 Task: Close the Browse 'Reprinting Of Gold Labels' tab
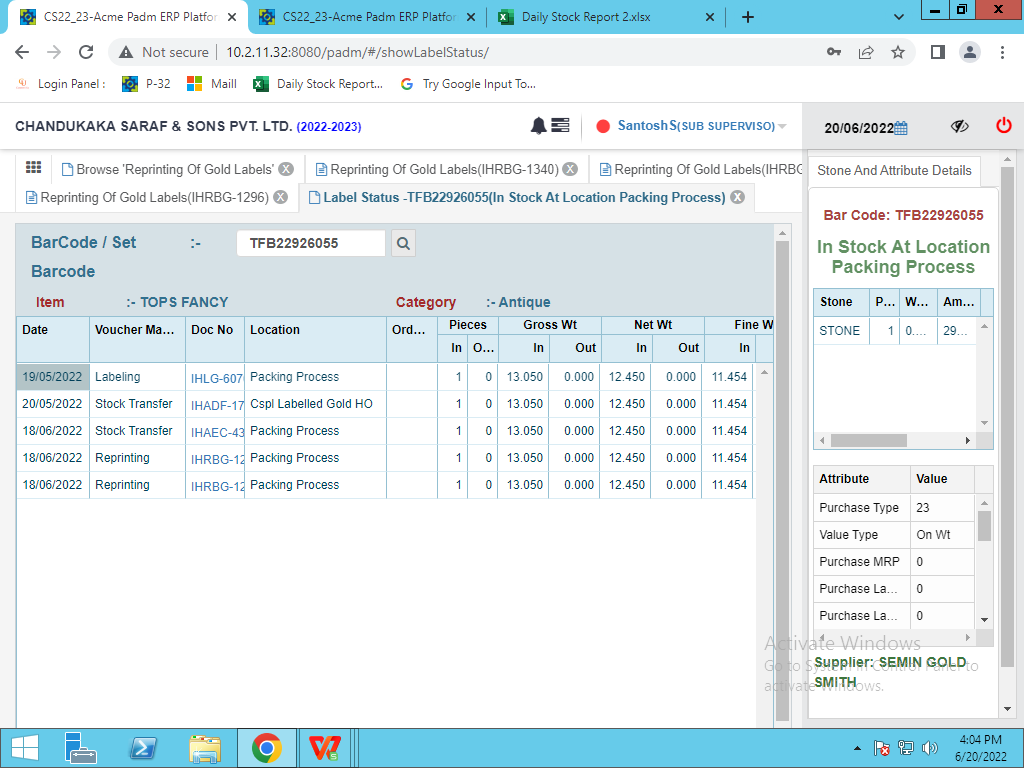[286, 169]
